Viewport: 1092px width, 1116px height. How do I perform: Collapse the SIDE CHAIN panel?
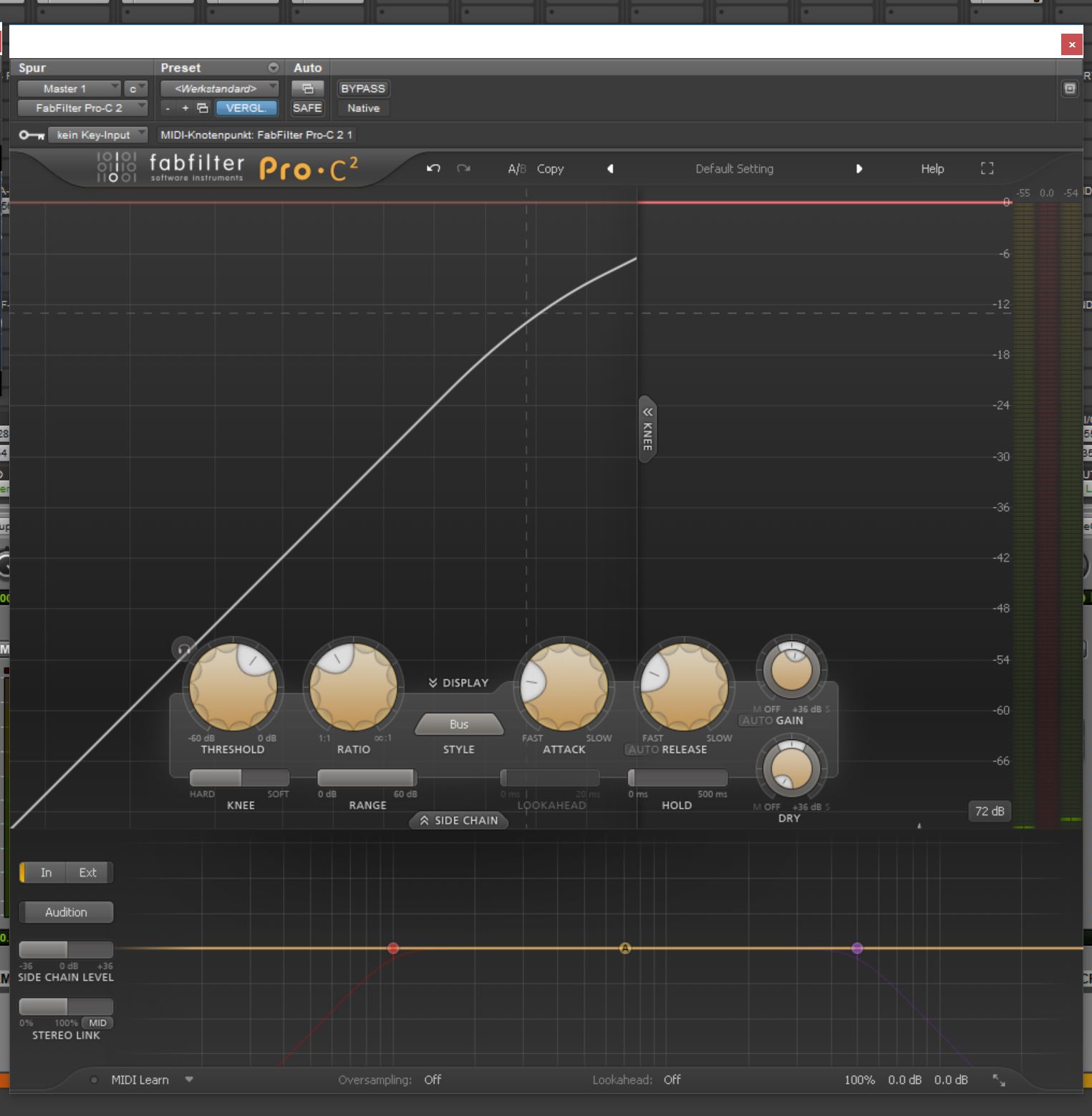pyautogui.click(x=459, y=820)
